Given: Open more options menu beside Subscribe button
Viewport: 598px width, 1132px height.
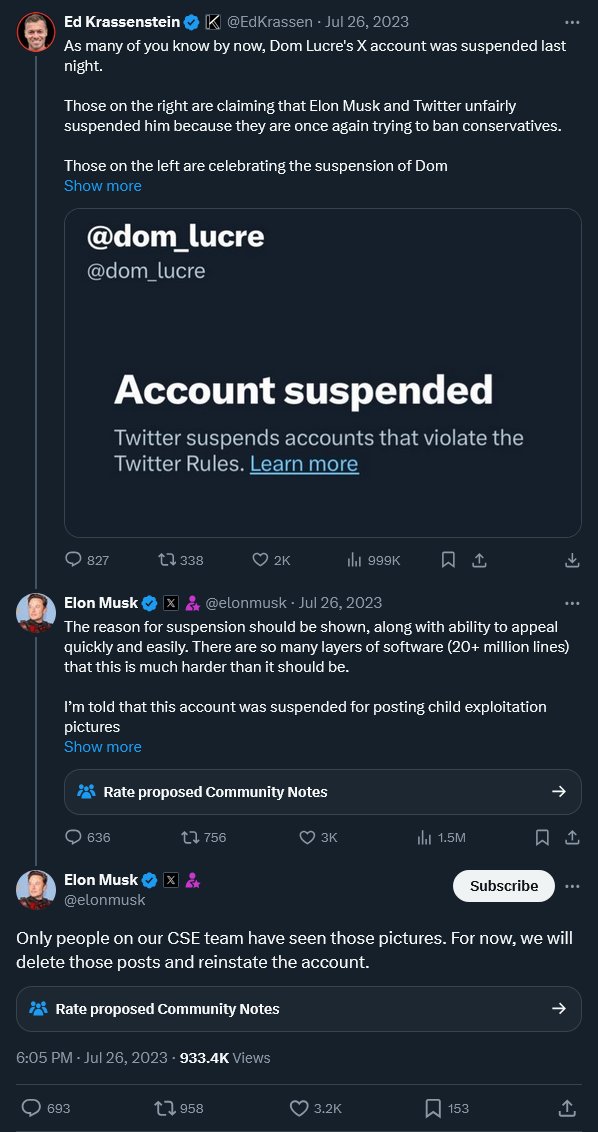Looking at the screenshot, I should [x=572, y=887].
